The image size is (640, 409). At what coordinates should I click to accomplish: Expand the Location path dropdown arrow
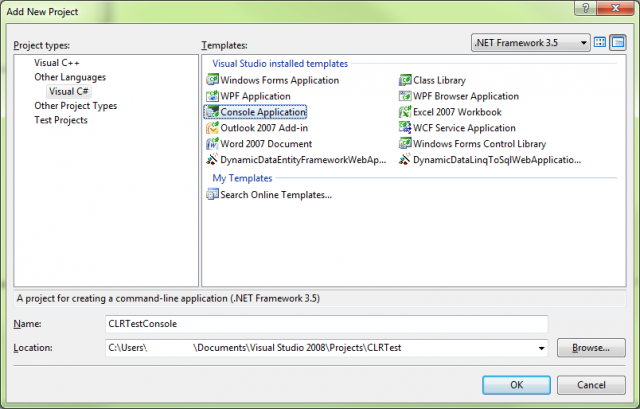click(x=541, y=348)
